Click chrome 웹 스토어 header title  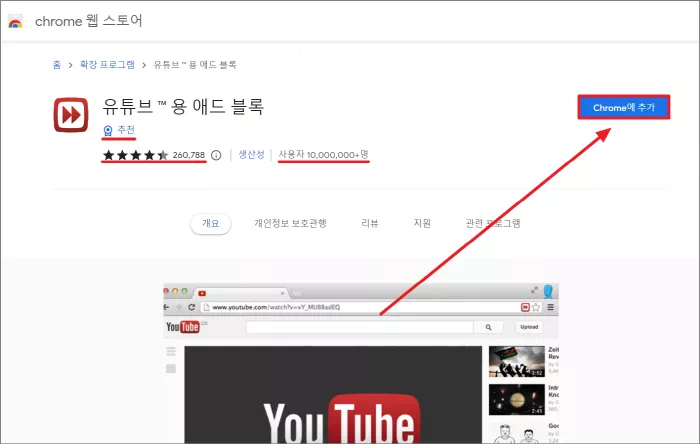coord(88,21)
